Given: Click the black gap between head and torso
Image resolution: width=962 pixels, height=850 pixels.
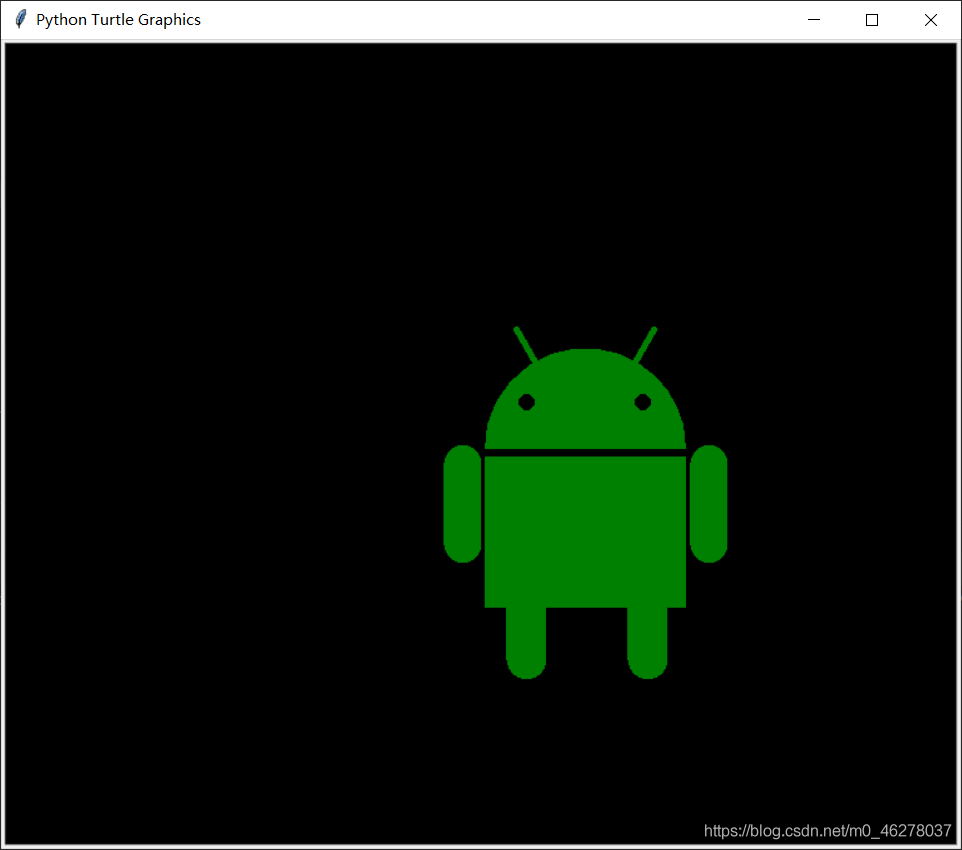Looking at the screenshot, I should point(585,452).
